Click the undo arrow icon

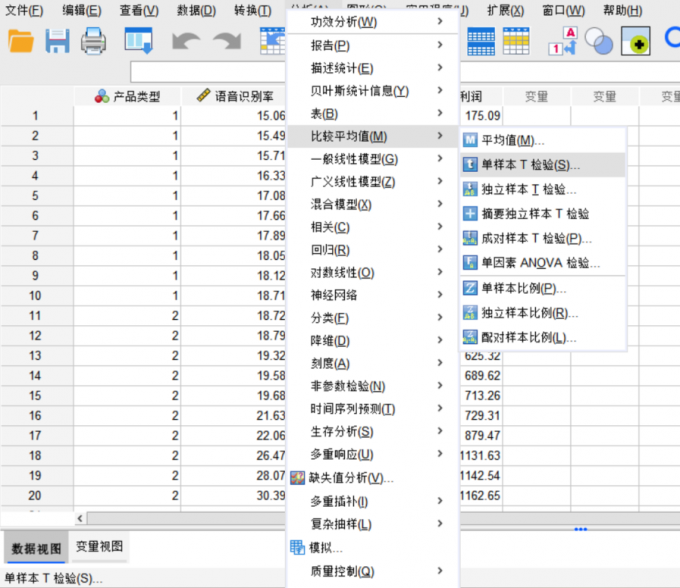pyautogui.click(x=186, y=41)
